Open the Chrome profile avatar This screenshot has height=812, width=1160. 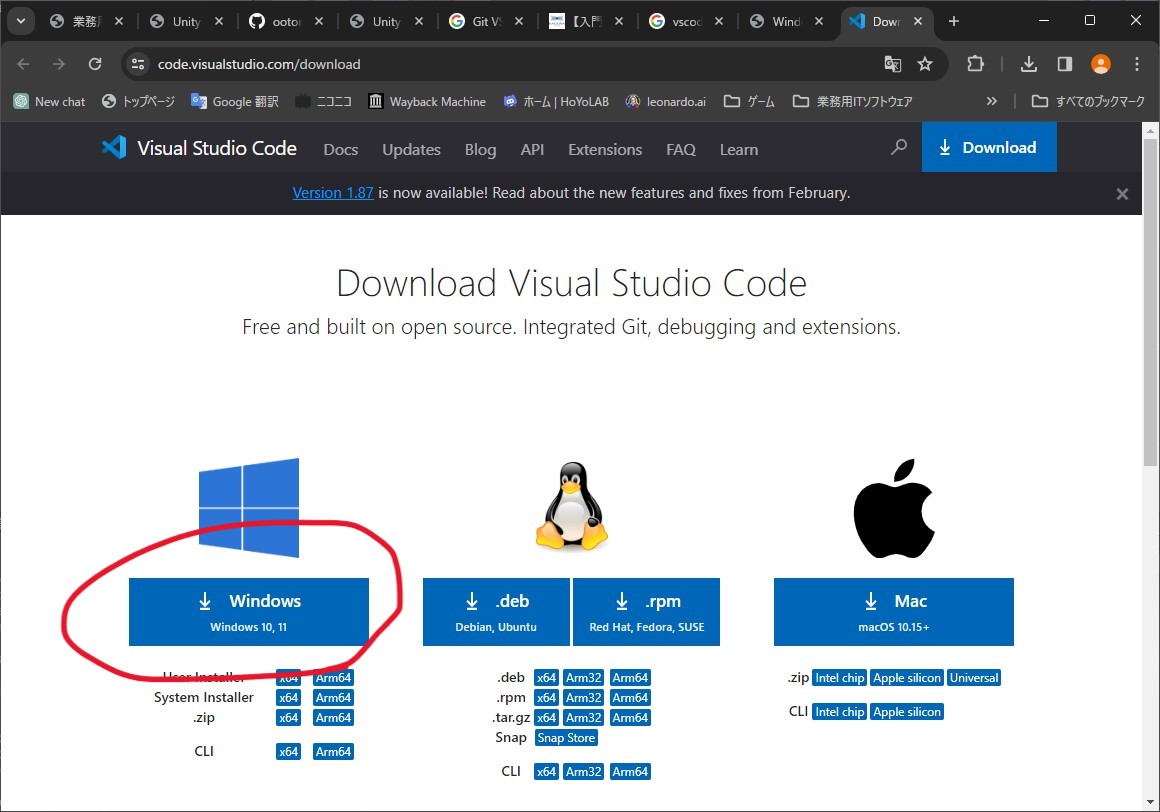tap(1101, 64)
